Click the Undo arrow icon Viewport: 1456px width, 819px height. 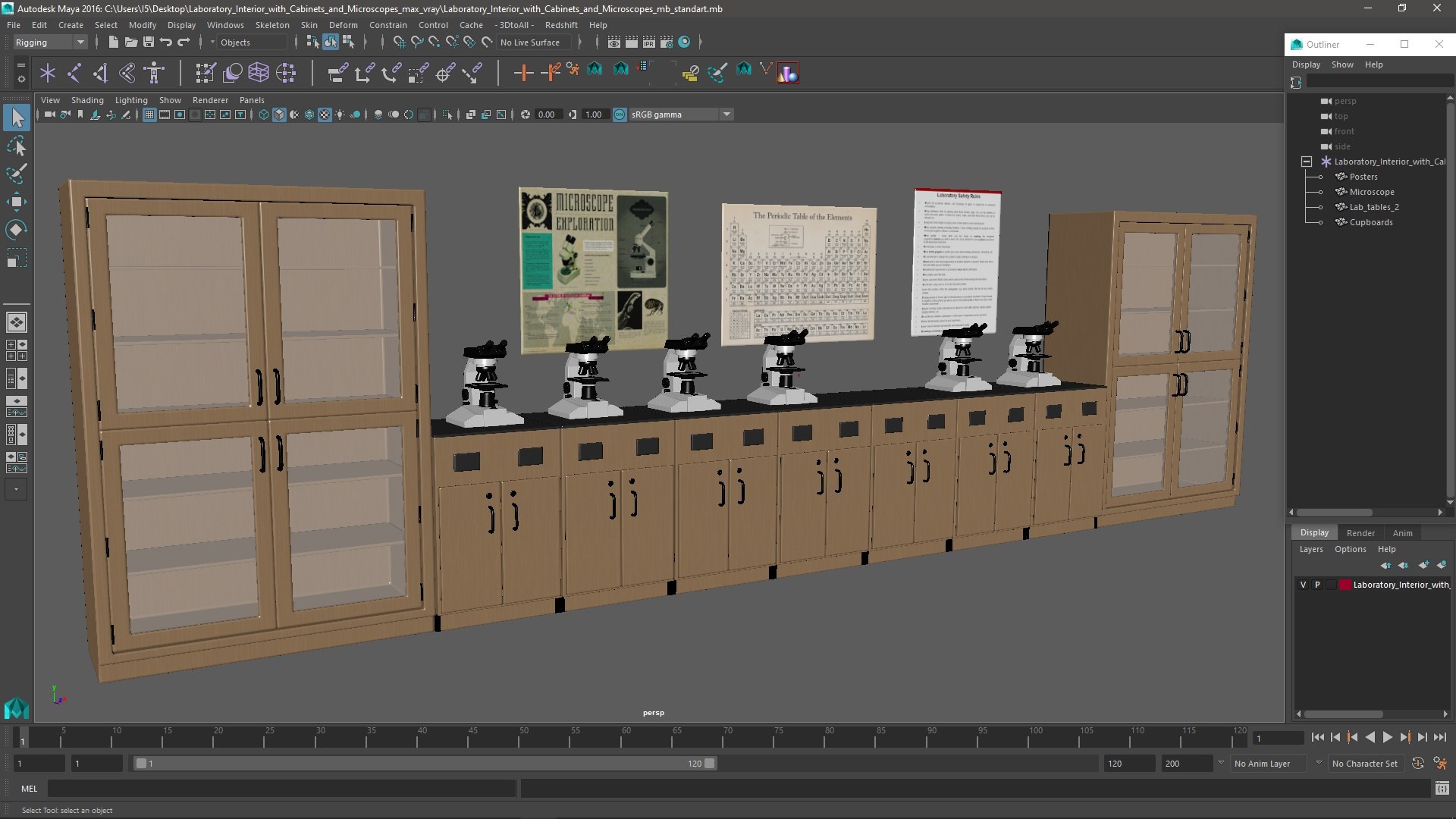(x=166, y=42)
